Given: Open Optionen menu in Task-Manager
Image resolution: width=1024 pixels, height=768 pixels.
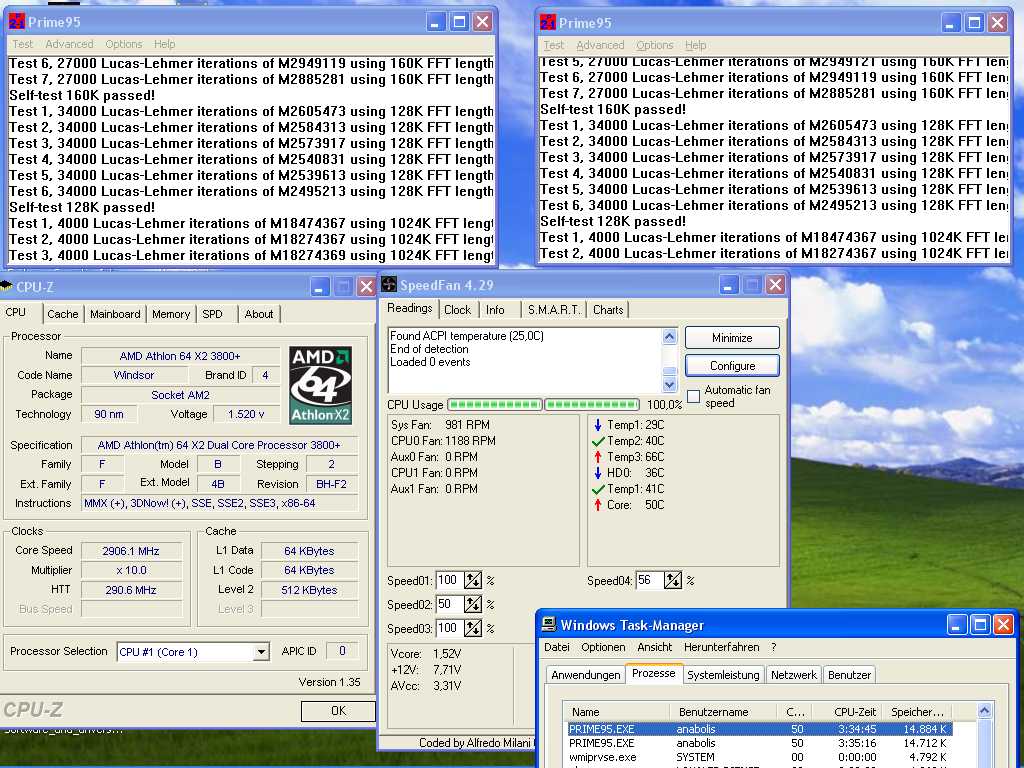Looking at the screenshot, I should click(x=603, y=647).
